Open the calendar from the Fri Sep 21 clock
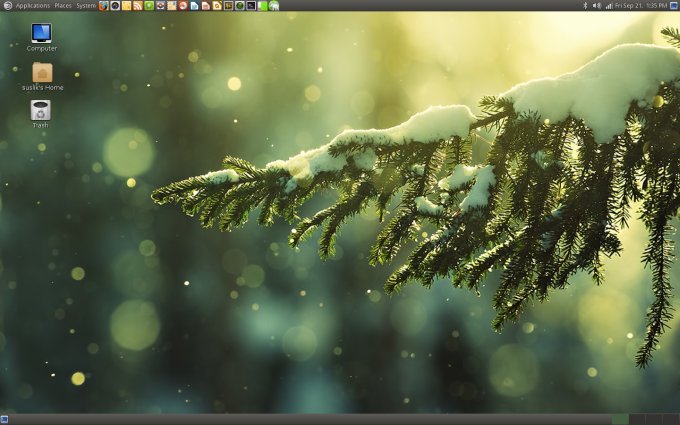Screen dimensions: 680x425 [x=641, y=6]
